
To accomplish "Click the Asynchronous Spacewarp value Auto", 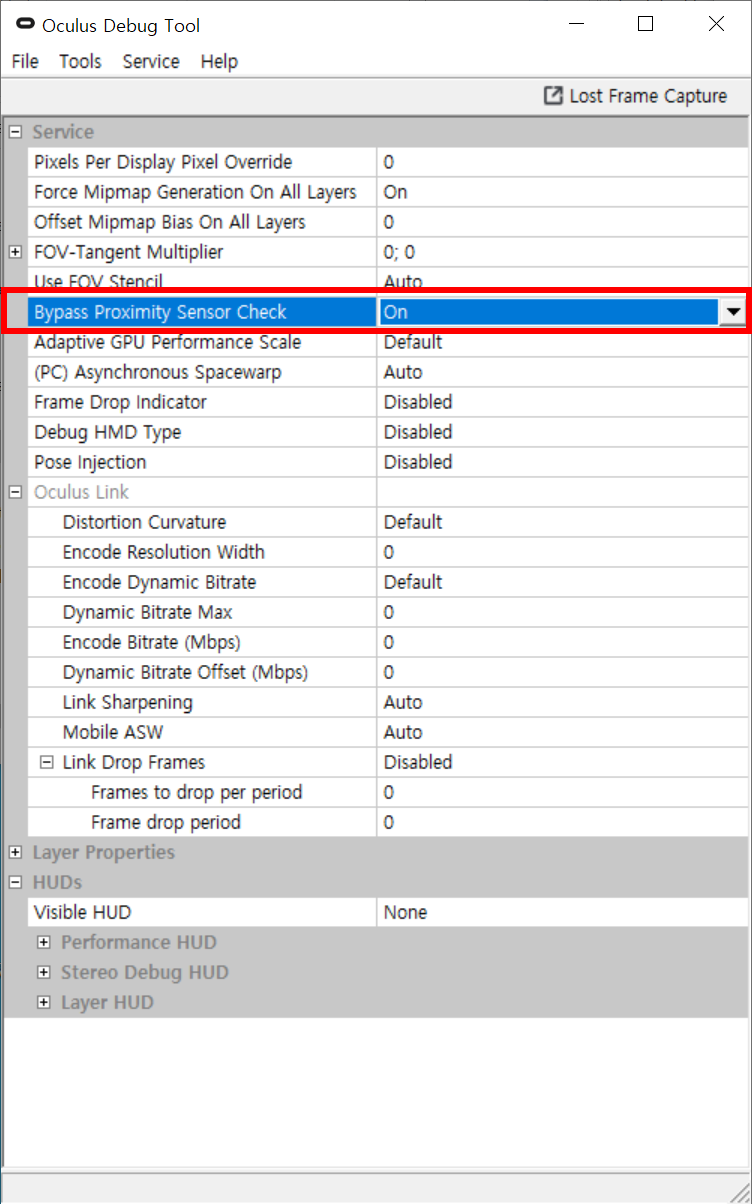I will click(x=562, y=372).
